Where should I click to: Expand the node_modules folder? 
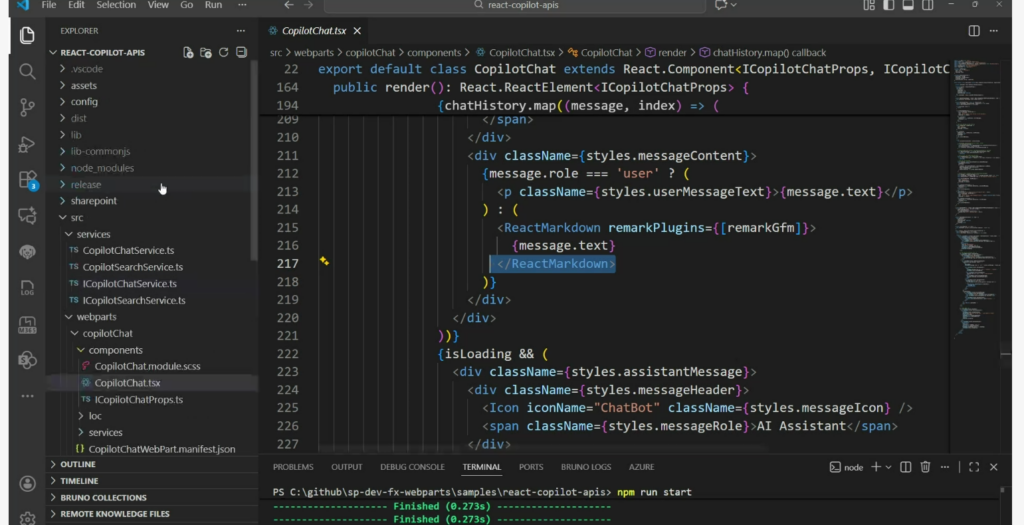click(102, 168)
